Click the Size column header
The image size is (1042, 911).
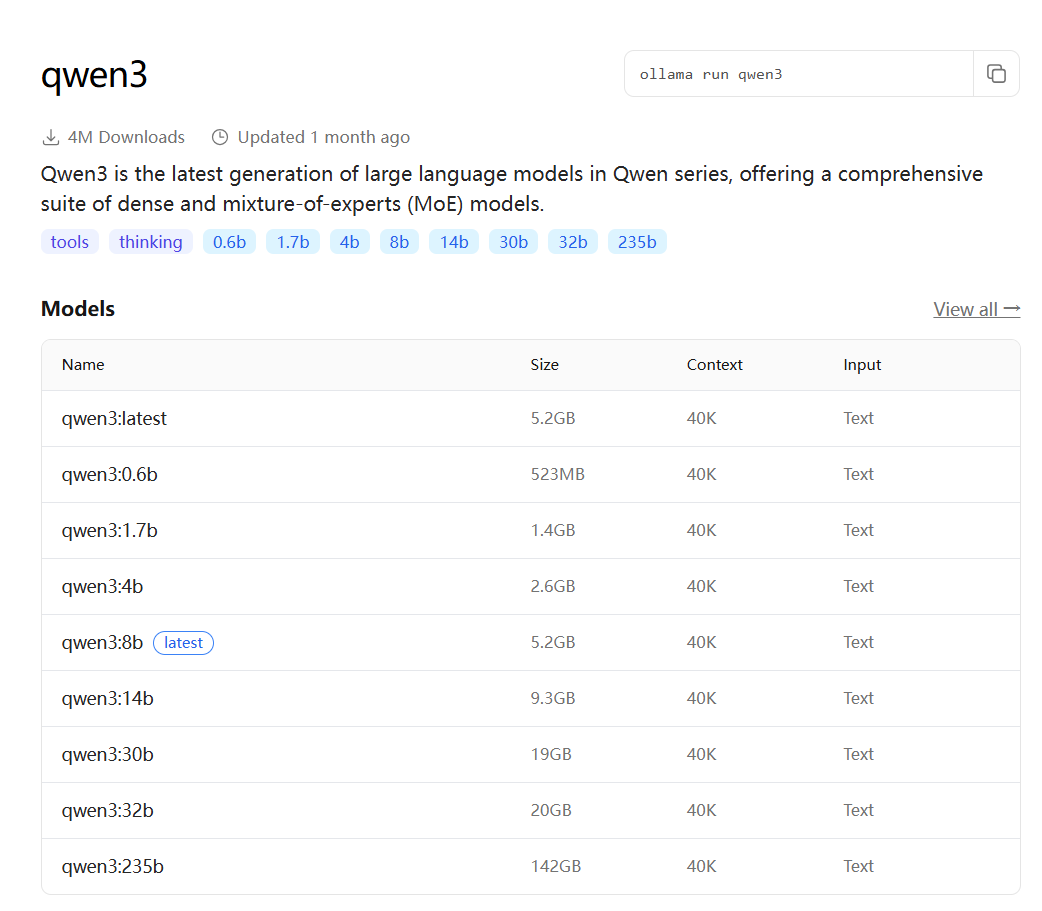coord(545,365)
